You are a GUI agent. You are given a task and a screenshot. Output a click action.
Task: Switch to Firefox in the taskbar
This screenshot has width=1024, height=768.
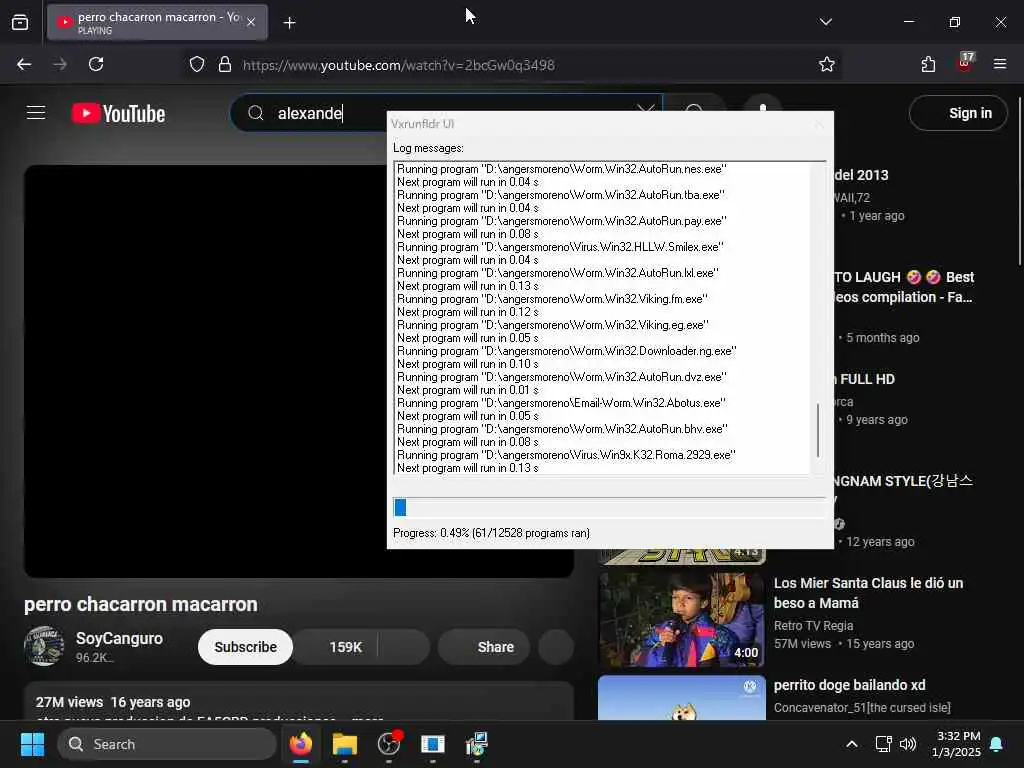(x=301, y=744)
